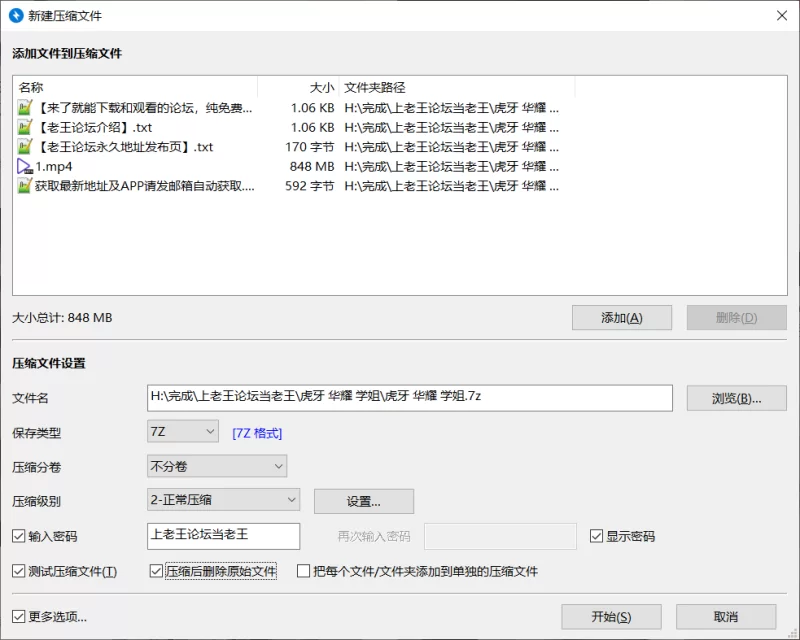Click the video file icon of 1.mp4
Image resolution: width=800 pixels, height=640 pixels.
click(x=25, y=166)
